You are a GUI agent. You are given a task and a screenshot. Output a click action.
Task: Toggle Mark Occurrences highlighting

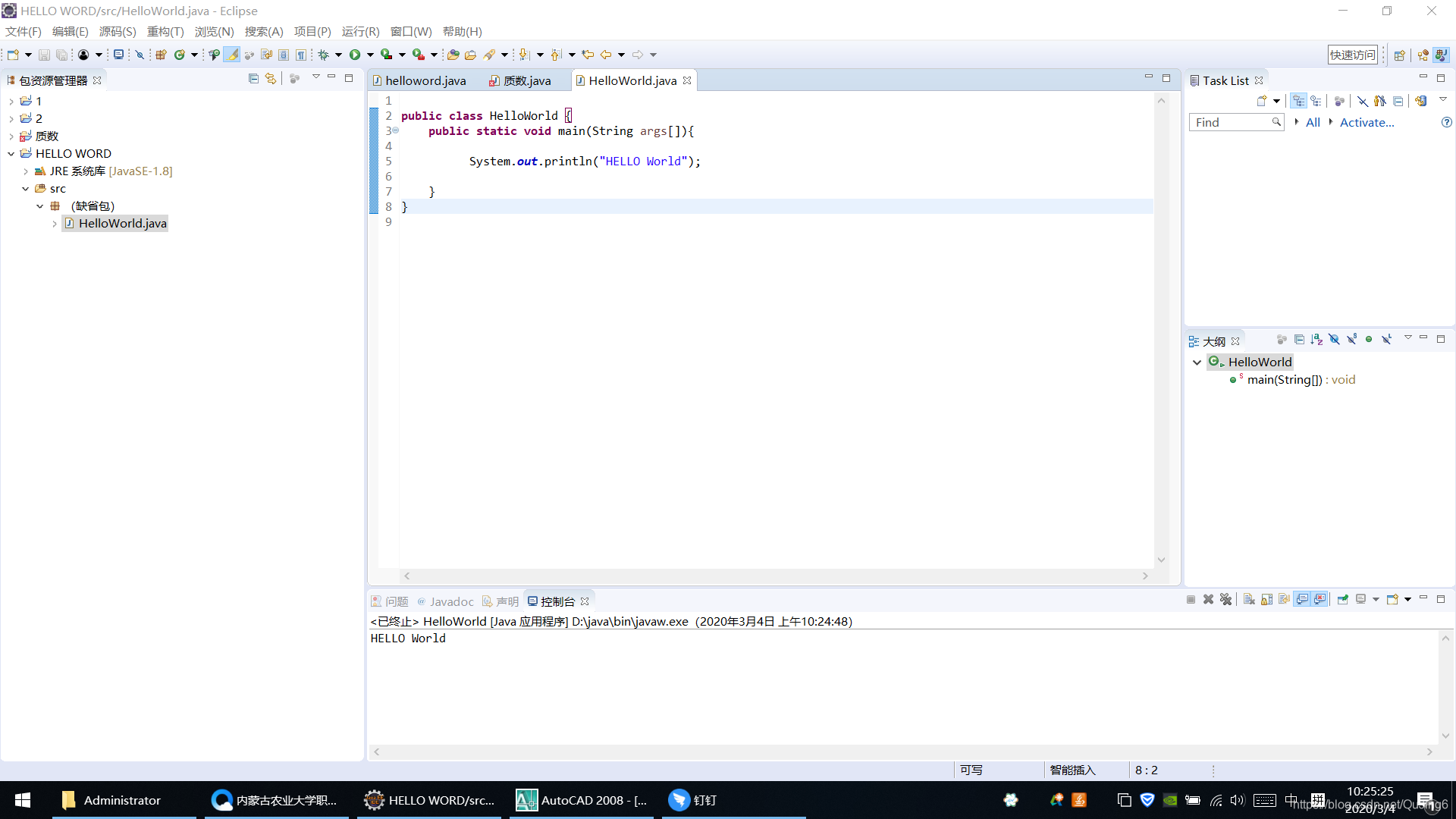[x=231, y=54]
